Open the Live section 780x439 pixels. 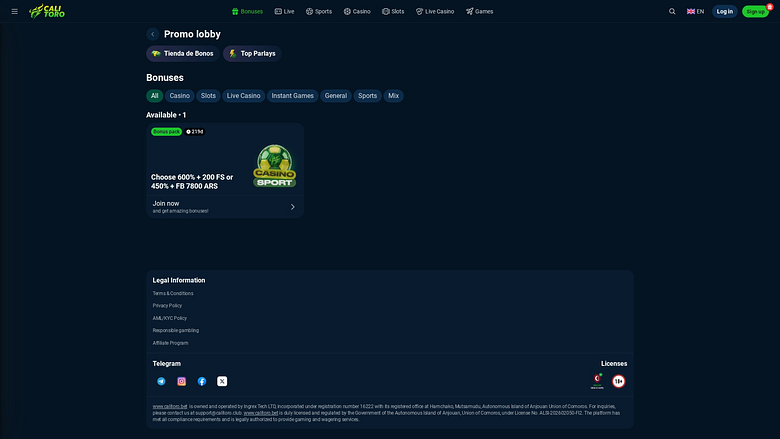coord(285,11)
